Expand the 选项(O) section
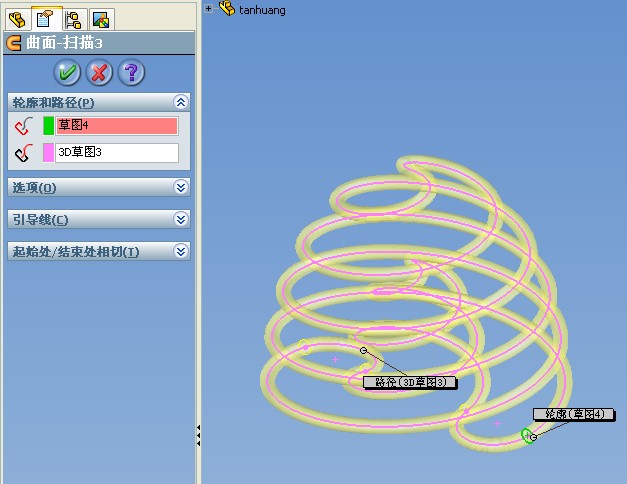Viewport: 627px width, 484px height. click(181, 187)
